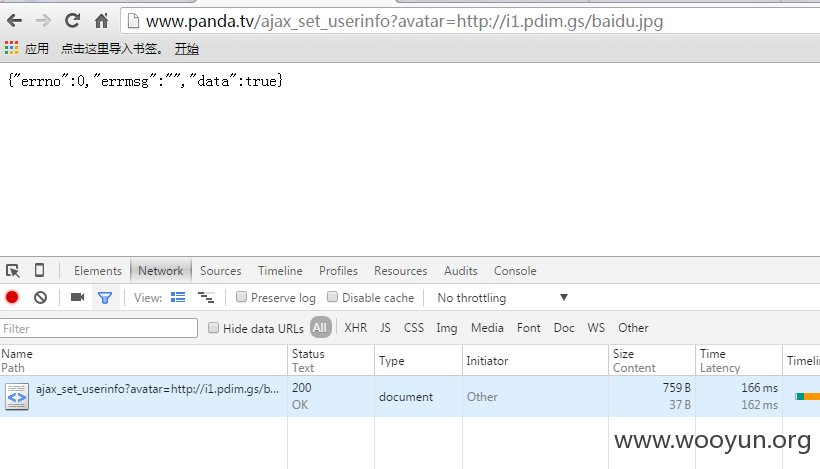Toggle the network filter funnel icon
This screenshot has height=469, width=820.
pyautogui.click(x=105, y=298)
